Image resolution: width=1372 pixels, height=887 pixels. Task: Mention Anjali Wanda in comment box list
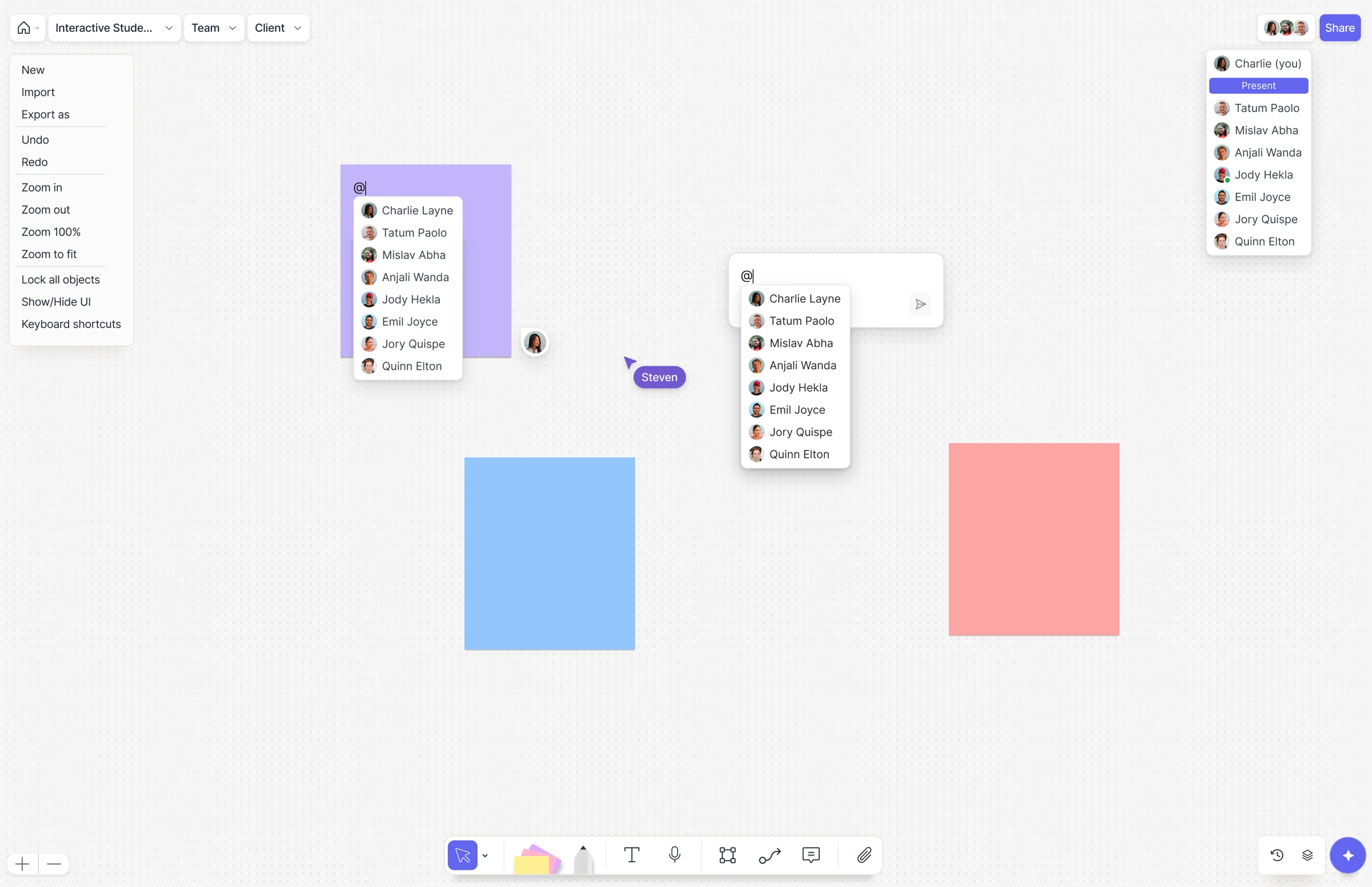pos(795,365)
